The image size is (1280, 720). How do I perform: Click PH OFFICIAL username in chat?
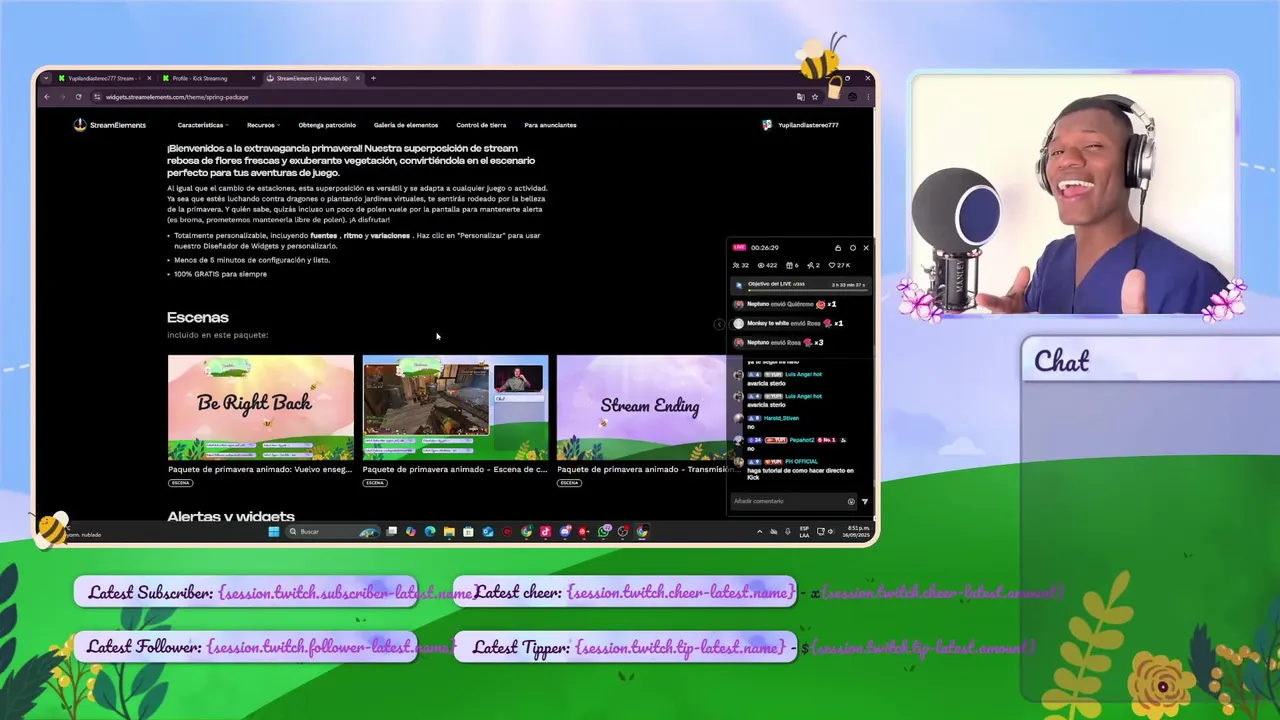coord(802,462)
